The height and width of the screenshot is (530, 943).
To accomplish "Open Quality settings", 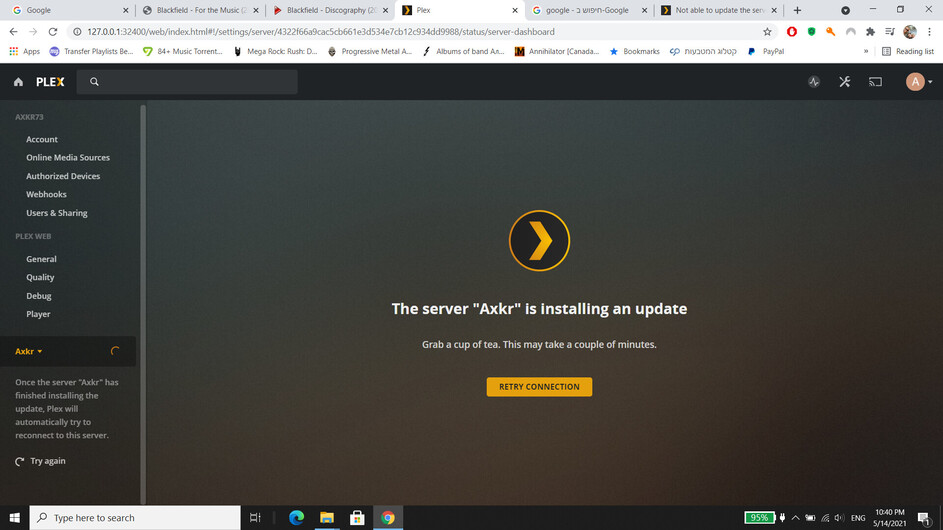I will coord(40,277).
